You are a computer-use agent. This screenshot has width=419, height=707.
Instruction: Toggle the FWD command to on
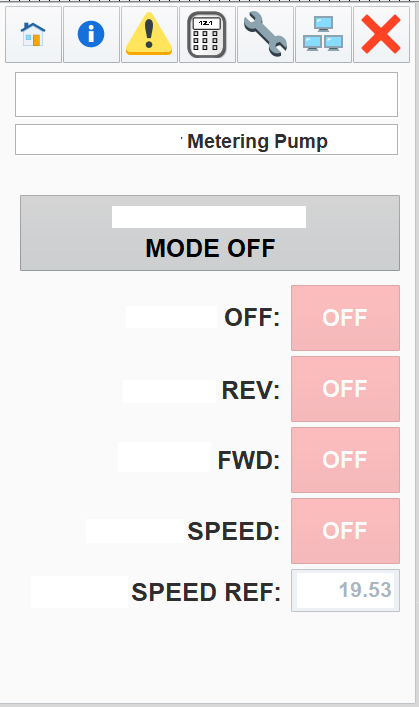pos(345,460)
